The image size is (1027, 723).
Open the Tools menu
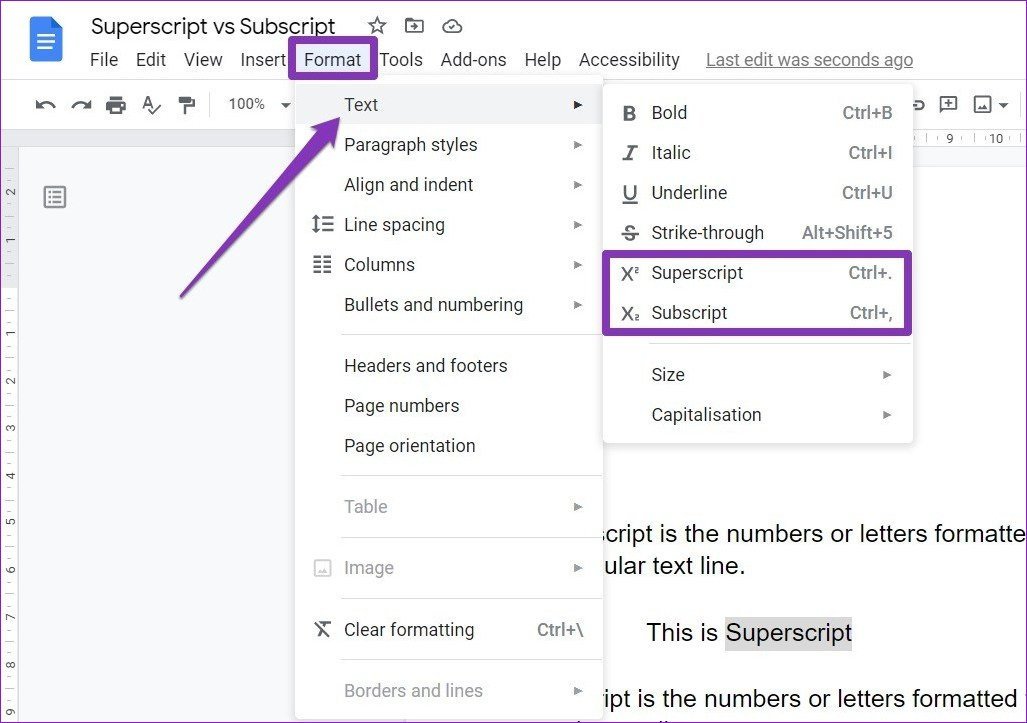click(x=401, y=60)
